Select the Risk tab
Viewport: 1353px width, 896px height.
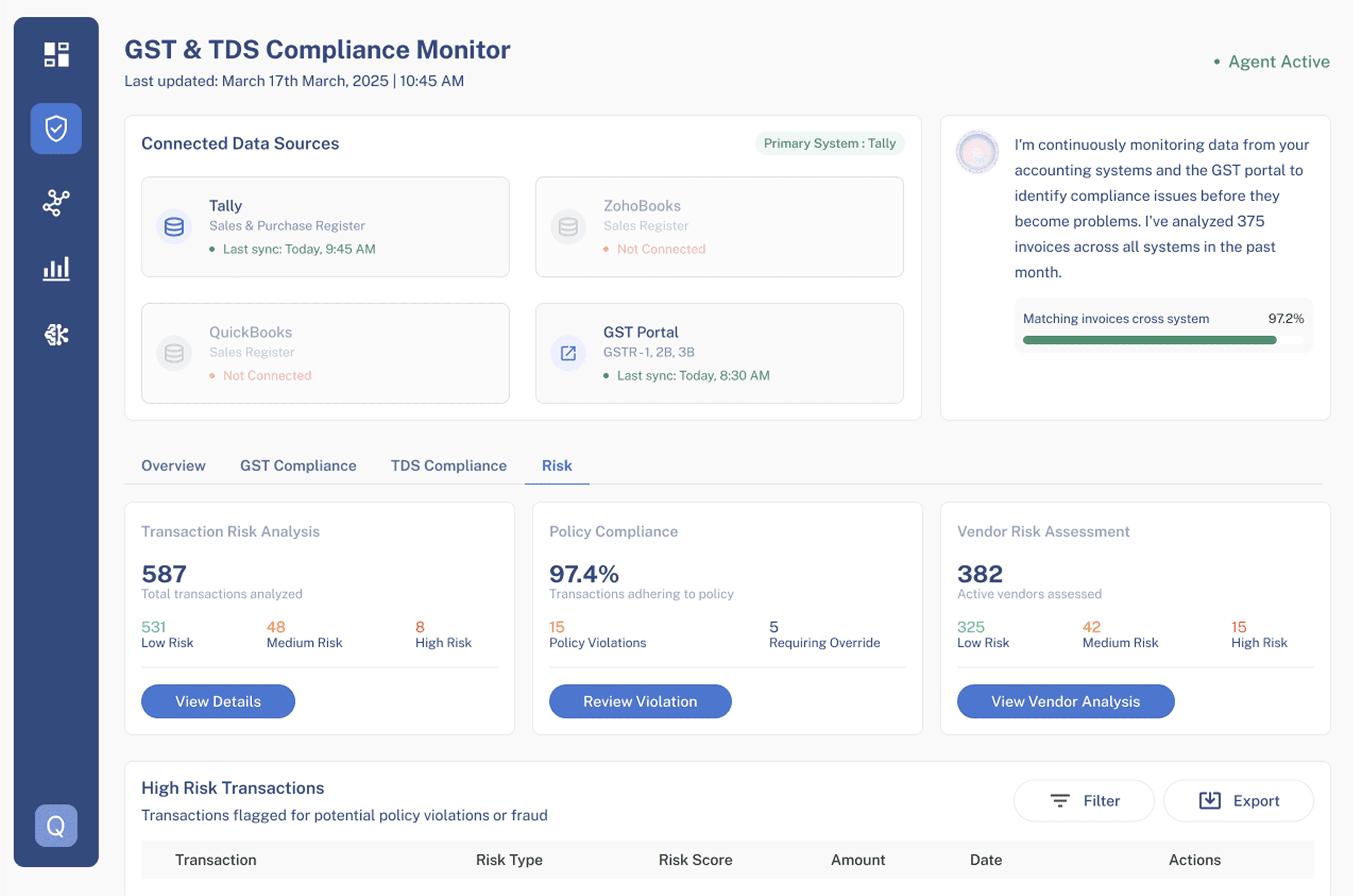point(557,466)
